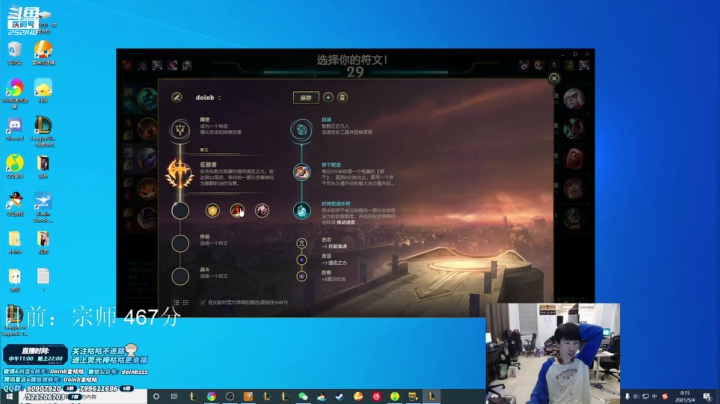Click the volume icon in system tray
This screenshot has width=720, height=404.
coord(636,396)
